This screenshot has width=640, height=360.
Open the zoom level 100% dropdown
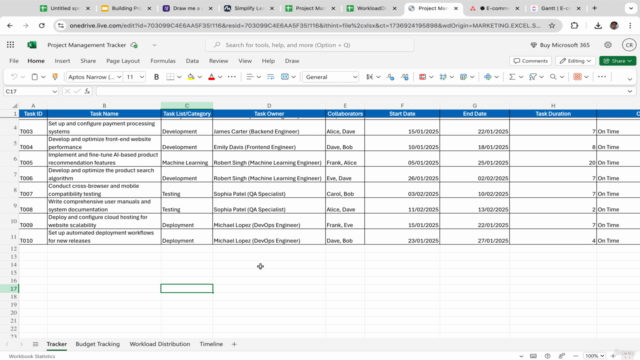tap(594, 356)
